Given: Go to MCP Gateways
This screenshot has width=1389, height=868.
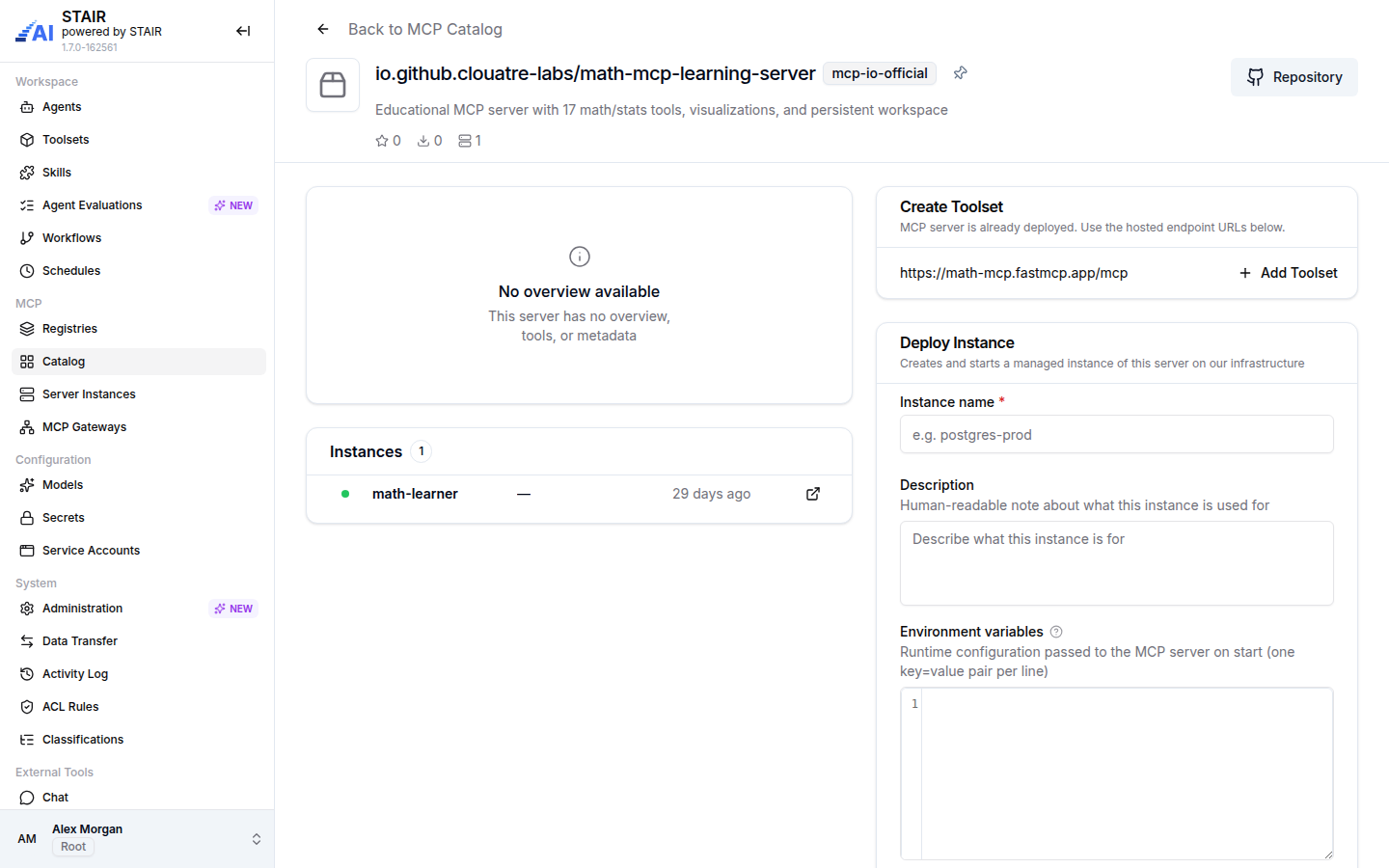Looking at the screenshot, I should tap(139, 427).
